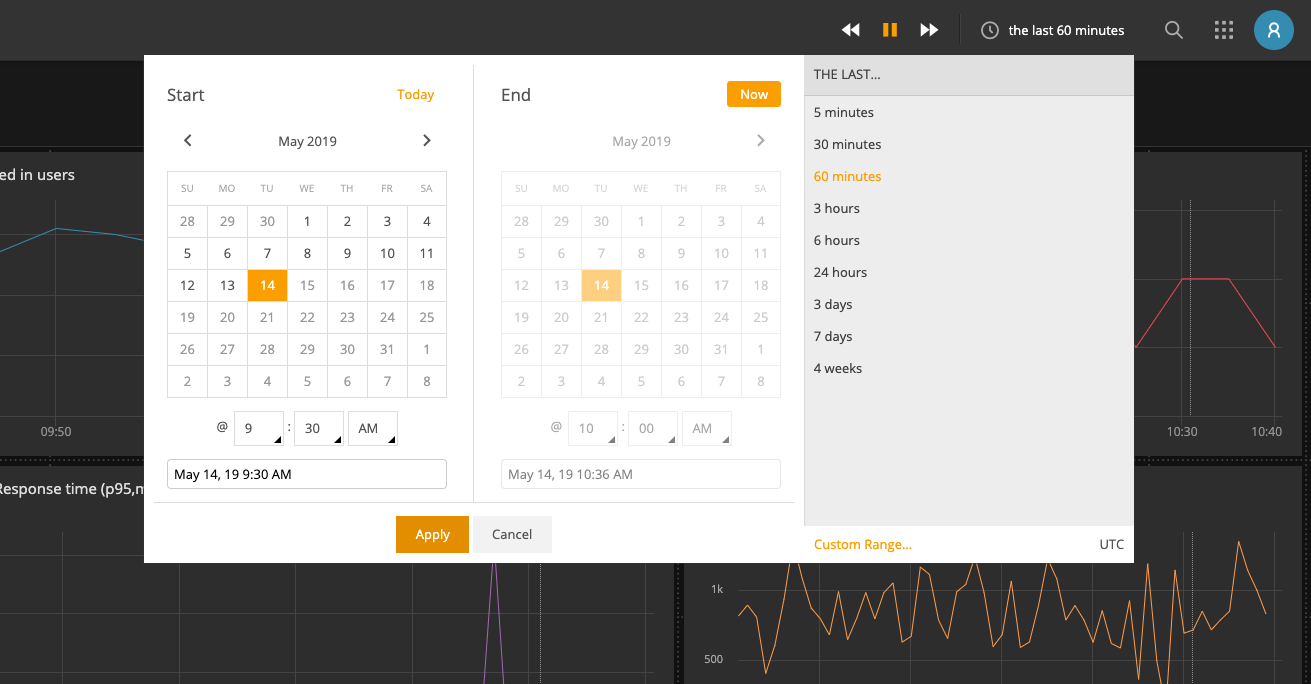Open the Start AM/PM selector

click(372, 427)
